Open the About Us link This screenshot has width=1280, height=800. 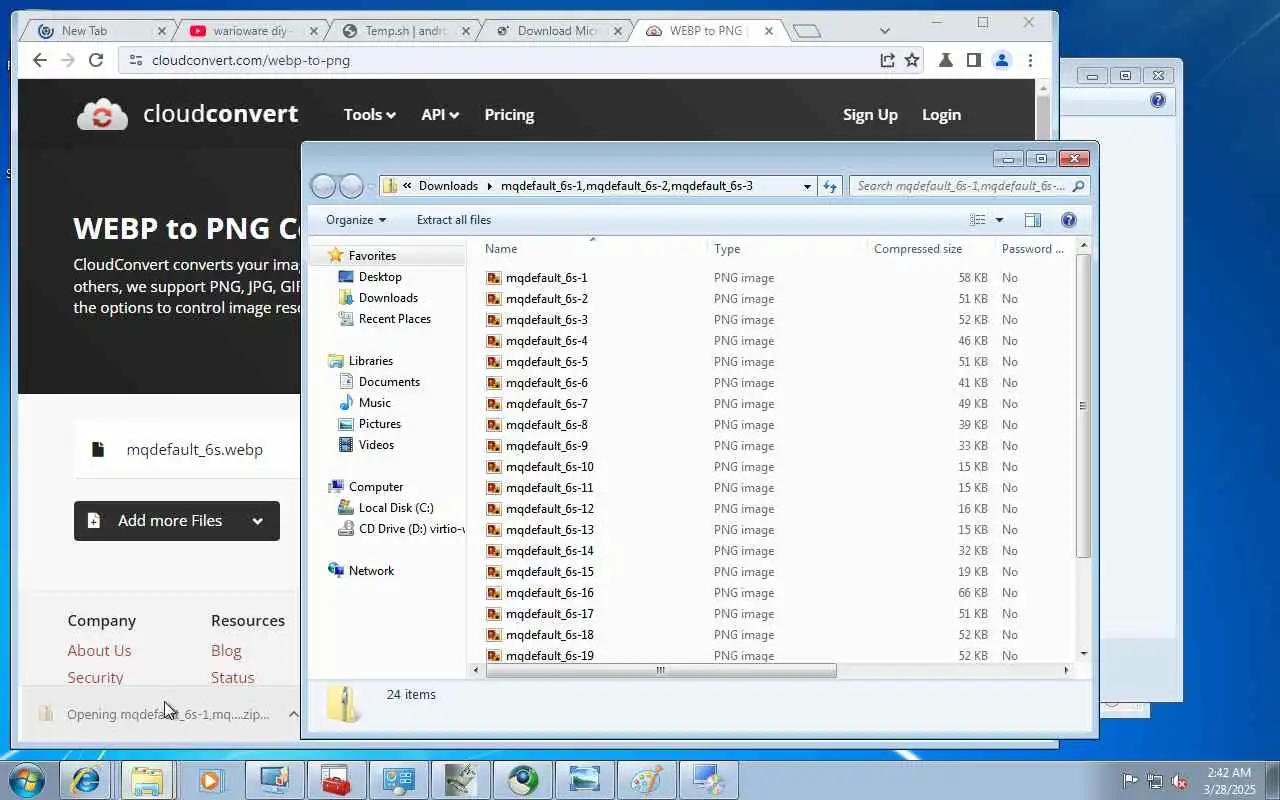[99, 651]
